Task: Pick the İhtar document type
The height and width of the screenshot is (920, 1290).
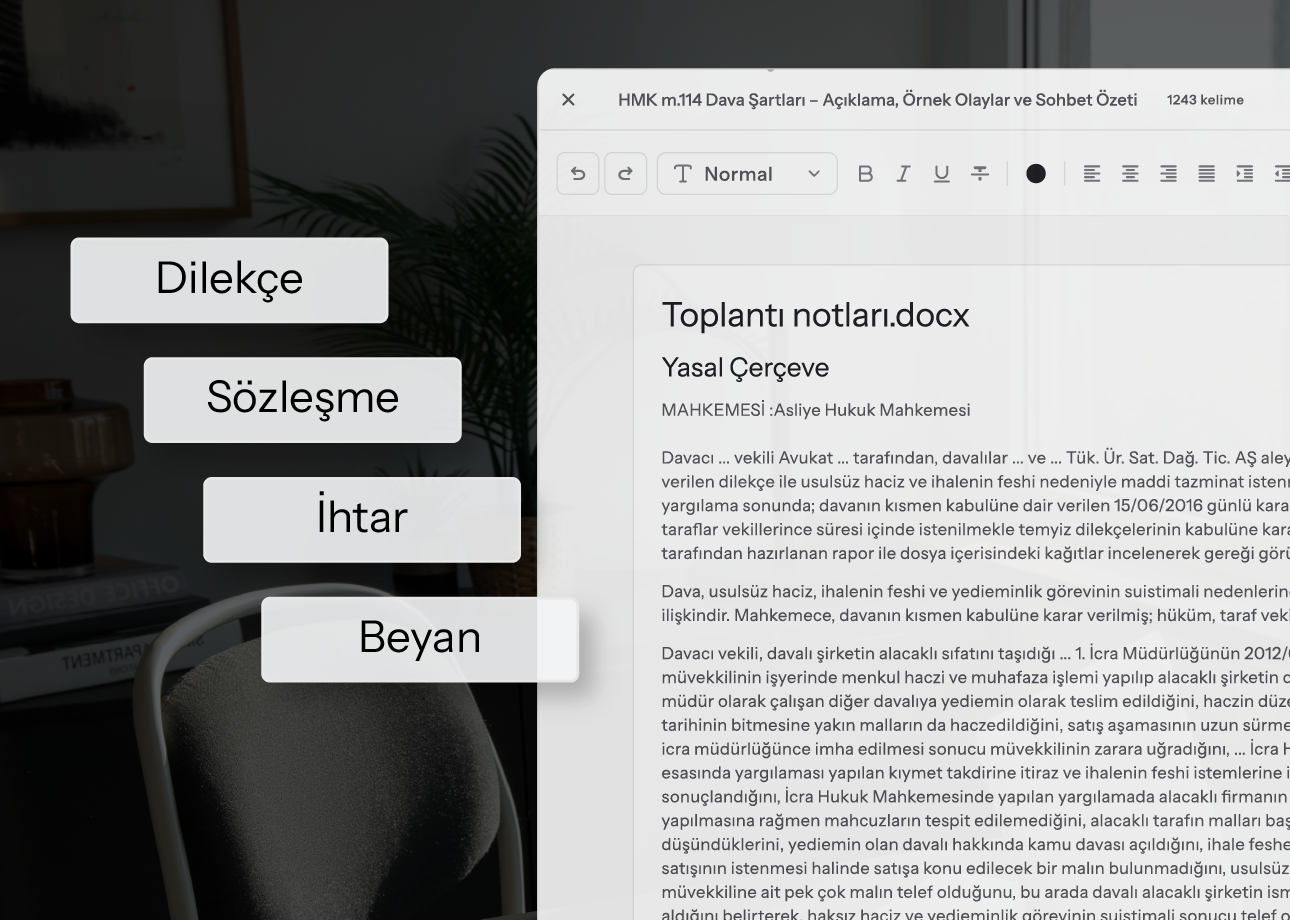Action: point(361,519)
